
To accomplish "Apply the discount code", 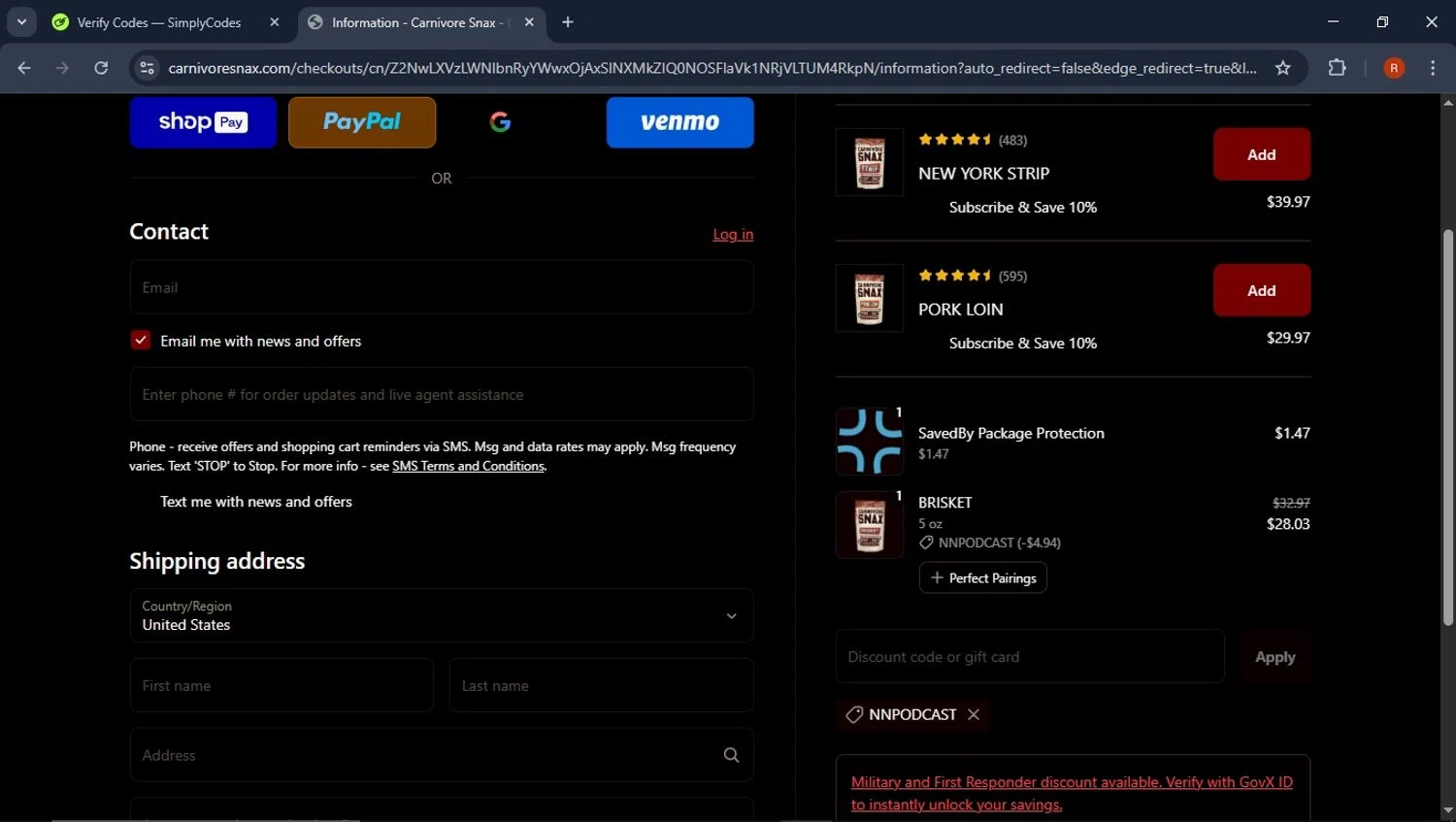I will click(1274, 657).
